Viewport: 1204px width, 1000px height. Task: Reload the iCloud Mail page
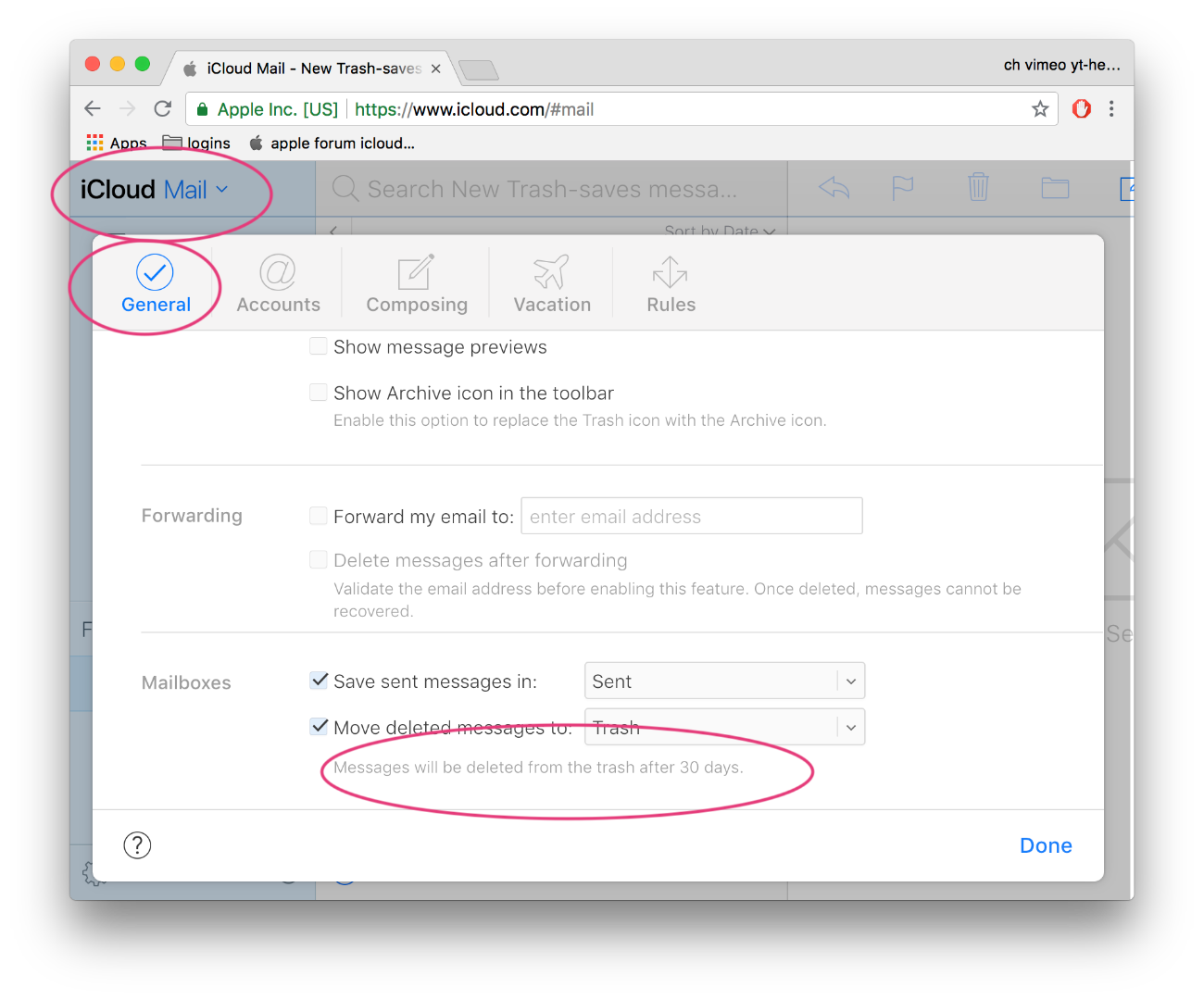pyautogui.click(x=163, y=109)
